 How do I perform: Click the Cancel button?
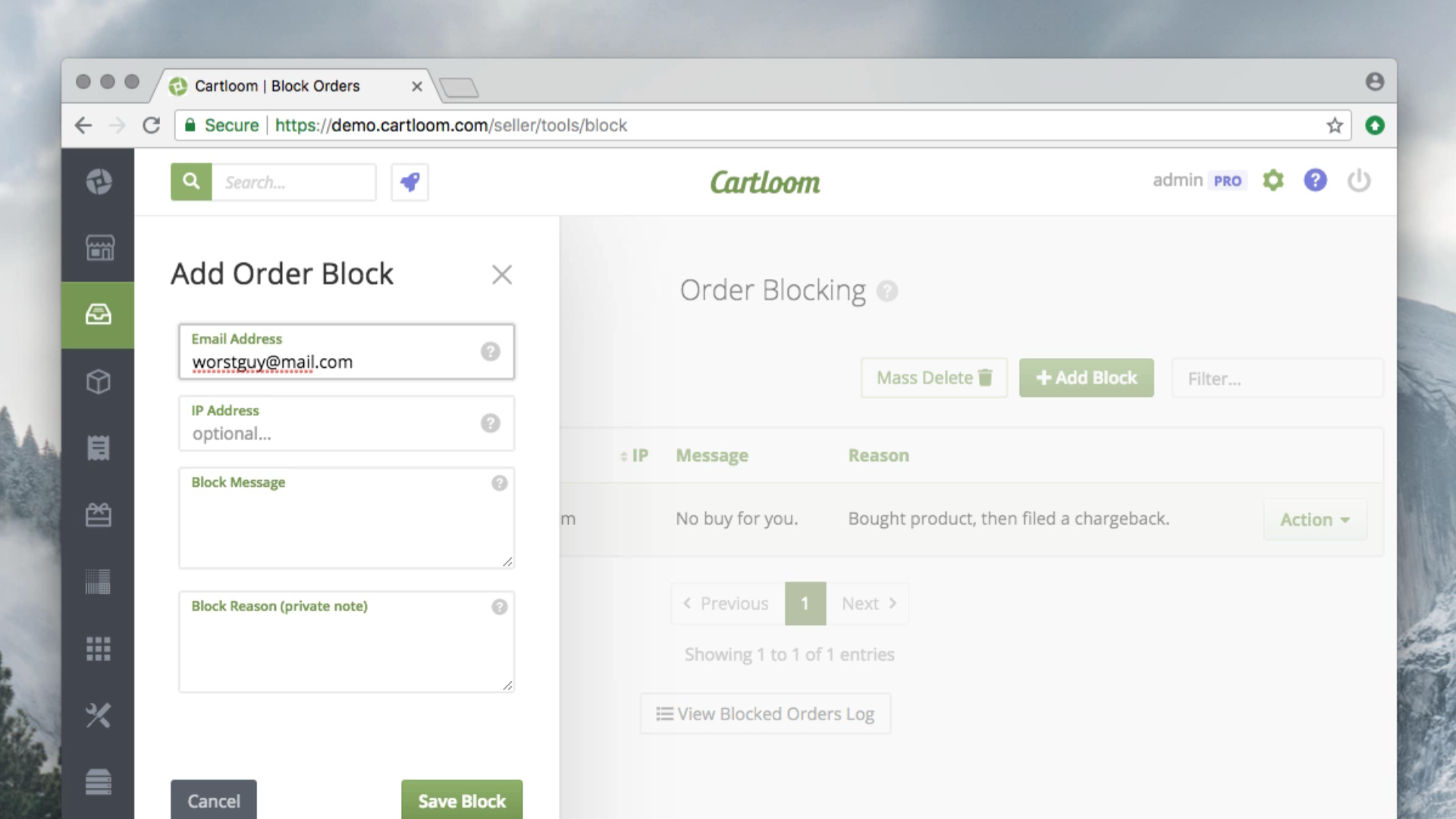[x=214, y=800]
